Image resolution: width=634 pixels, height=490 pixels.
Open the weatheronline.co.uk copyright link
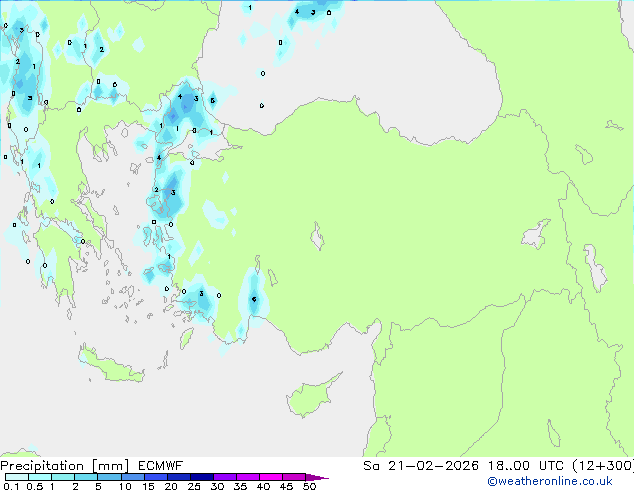pyautogui.click(x=549, y=481)
